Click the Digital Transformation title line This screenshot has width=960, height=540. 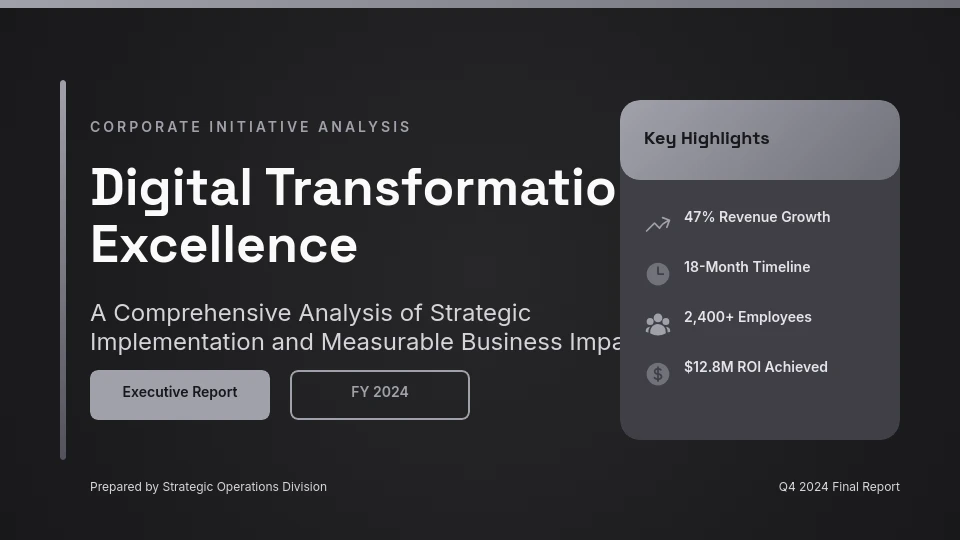(352, 188)
